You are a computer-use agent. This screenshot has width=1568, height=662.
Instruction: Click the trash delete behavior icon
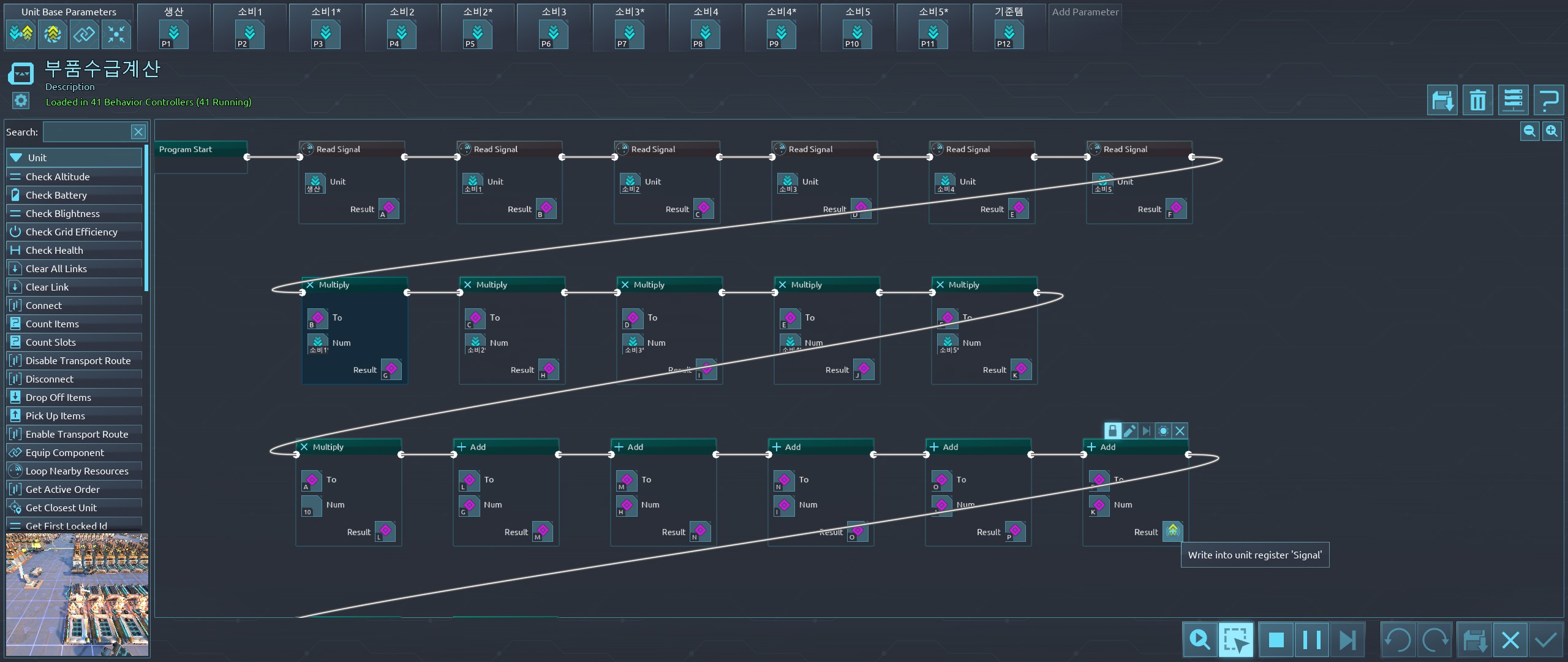click(x=1477, y=100)
